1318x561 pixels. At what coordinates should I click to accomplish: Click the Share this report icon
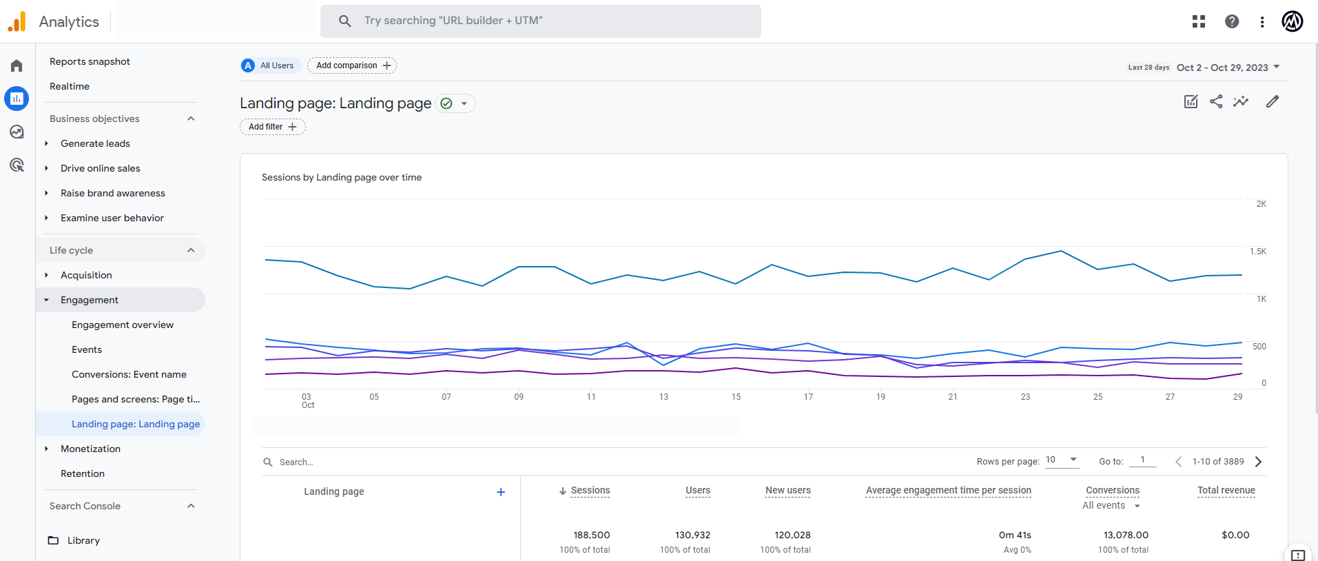pos(1216,101)
